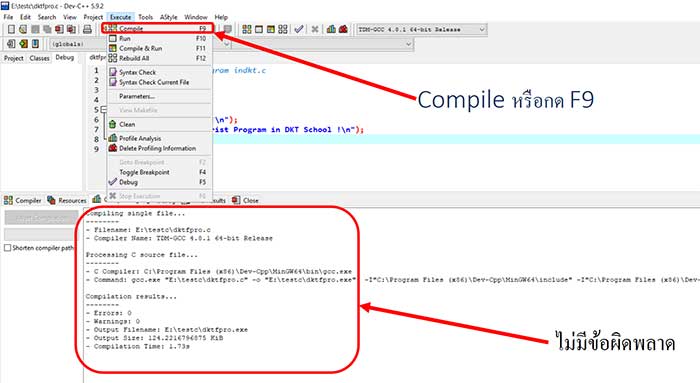Switch to the Classes side tab
Screen dimensions: 700x383
pos(39,58)
